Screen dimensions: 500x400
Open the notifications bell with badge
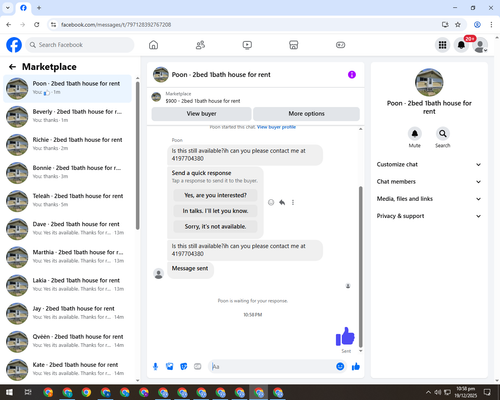tap(461, 45)
